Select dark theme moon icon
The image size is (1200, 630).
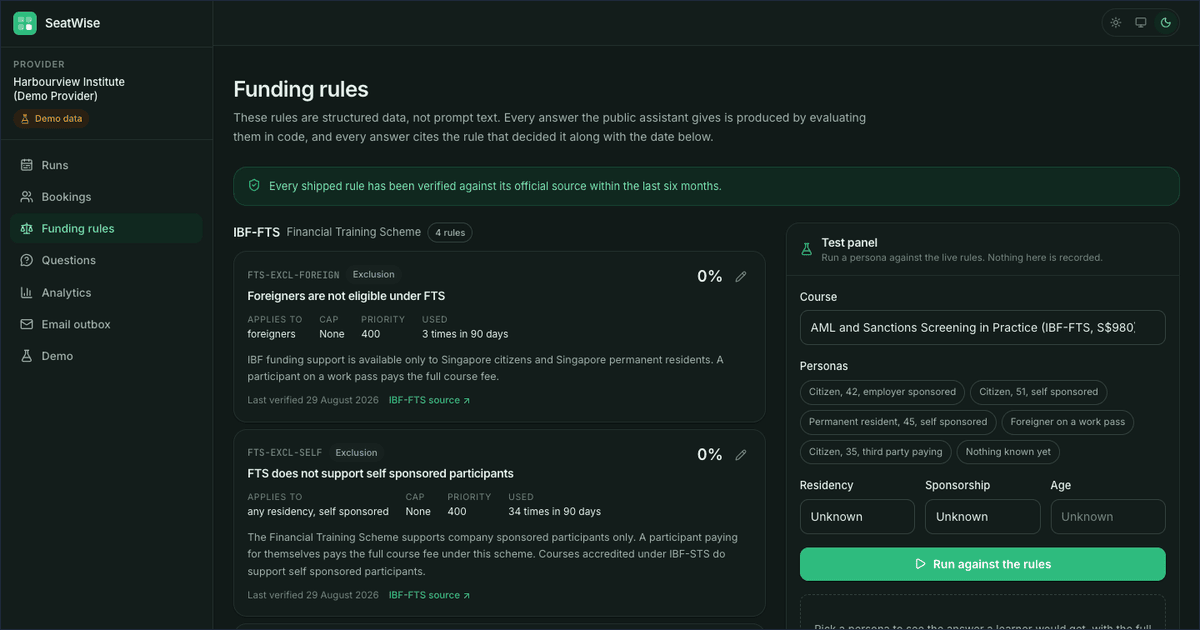coord(1165,22)
